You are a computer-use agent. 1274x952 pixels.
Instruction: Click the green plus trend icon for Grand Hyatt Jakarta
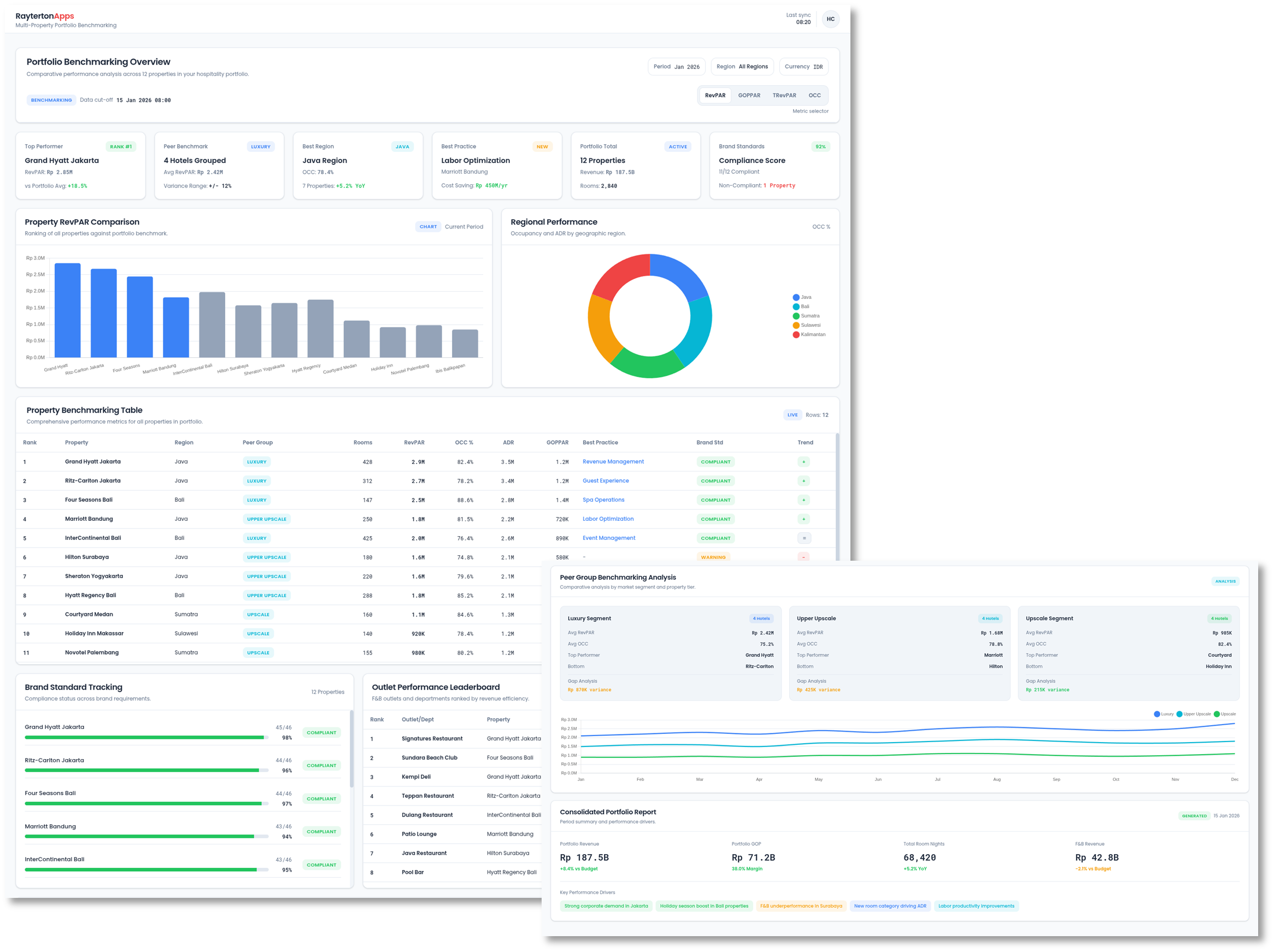(804, 461)
